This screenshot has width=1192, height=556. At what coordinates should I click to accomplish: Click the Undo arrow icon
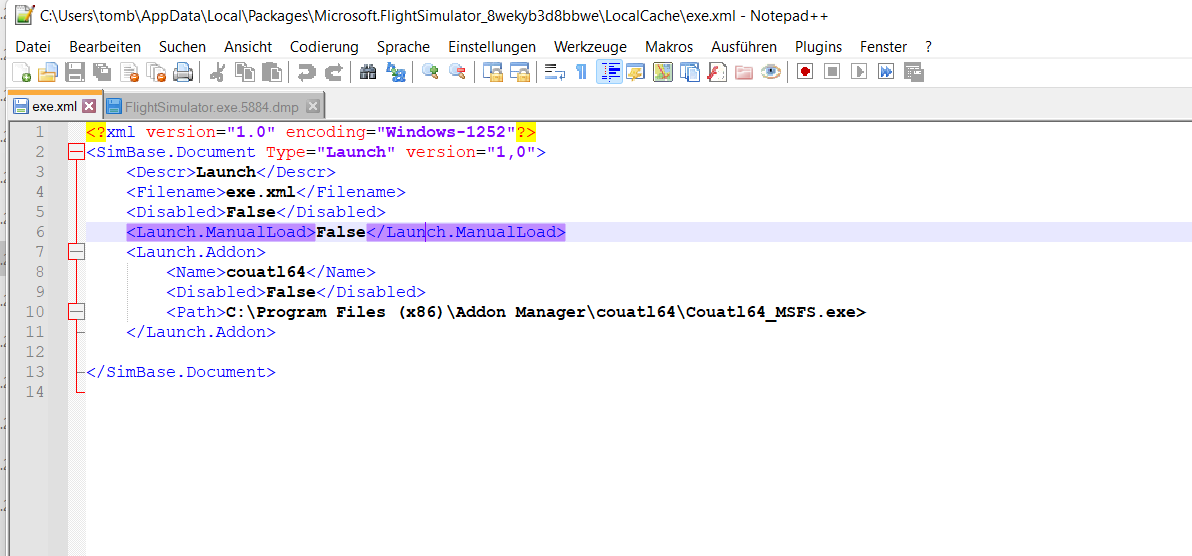click(307, 72)
